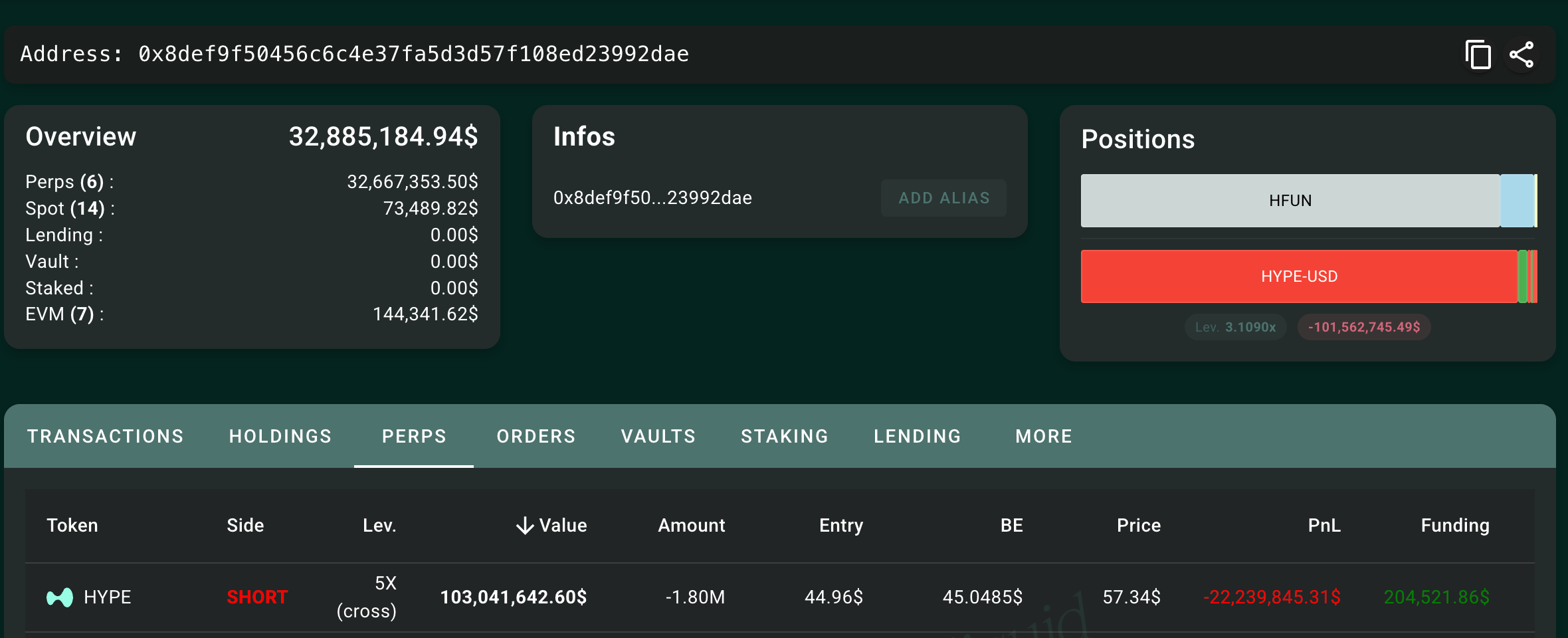Screen dimensions: 1568x638
Task: Click the light blue spot position segment
Action: pyautogui.click(x=1517, y=201)
